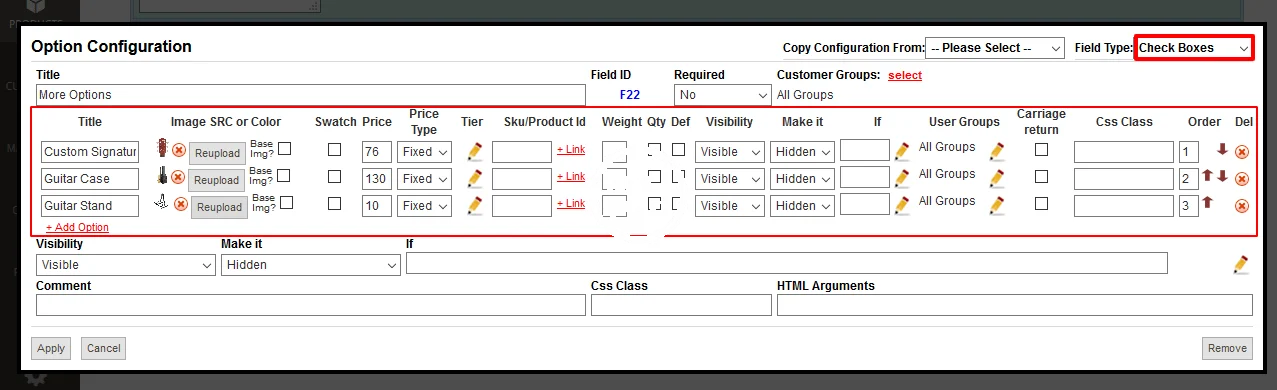Enable Carriage return for Custom Signature
Image resolution: width=1277 pixels, height=390 pixels.
[x=1041, y=149]
